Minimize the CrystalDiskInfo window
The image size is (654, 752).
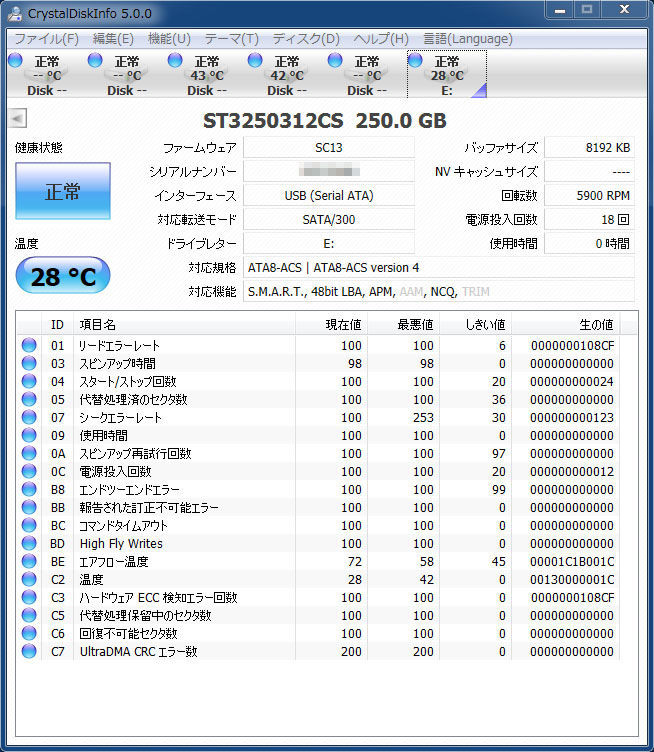tap(560, 10)
